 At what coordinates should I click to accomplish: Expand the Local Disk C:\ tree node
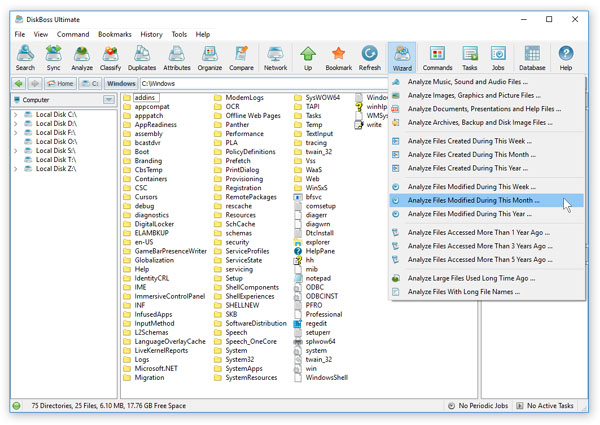pos(16,114)
